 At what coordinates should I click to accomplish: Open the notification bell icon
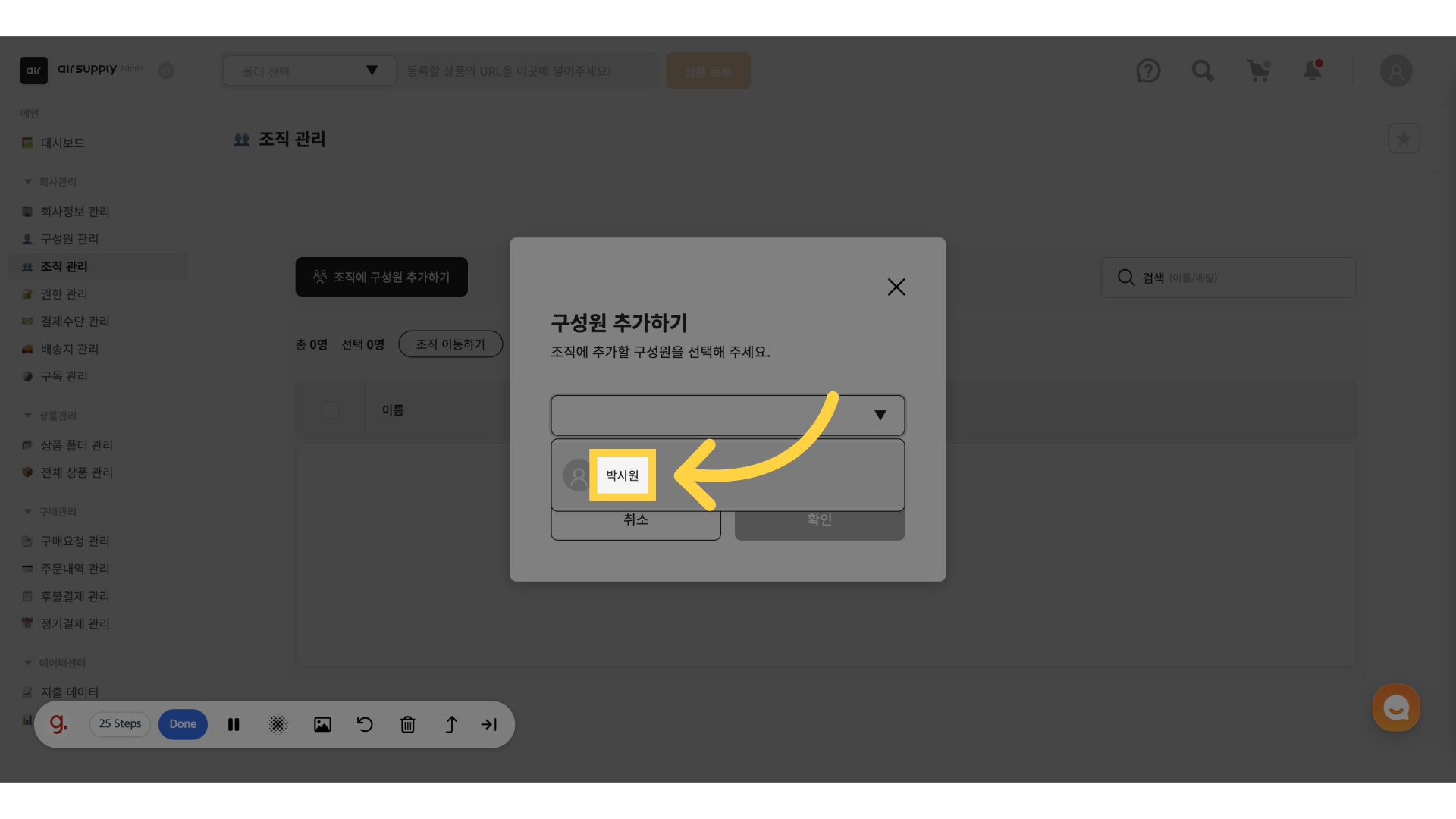[x=1313, y=71]
